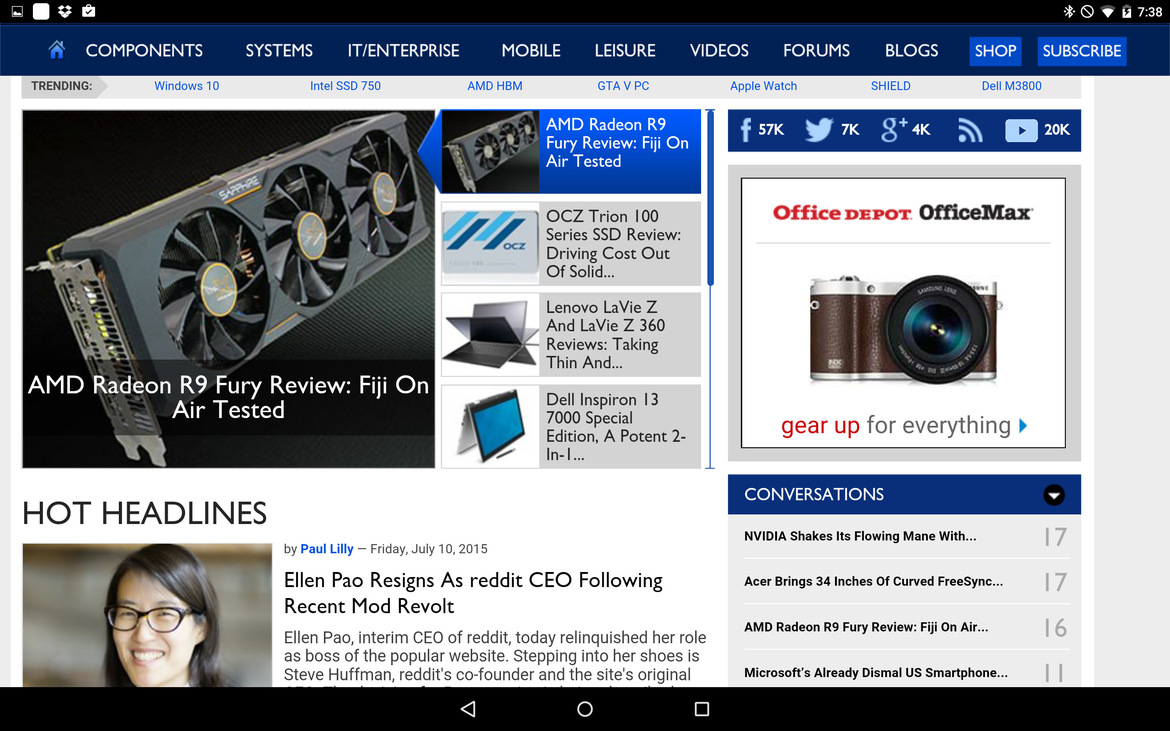Click the Shop button
This screenshot has height=731, width=1170.
pyautogui.click(x=995, y=51)
